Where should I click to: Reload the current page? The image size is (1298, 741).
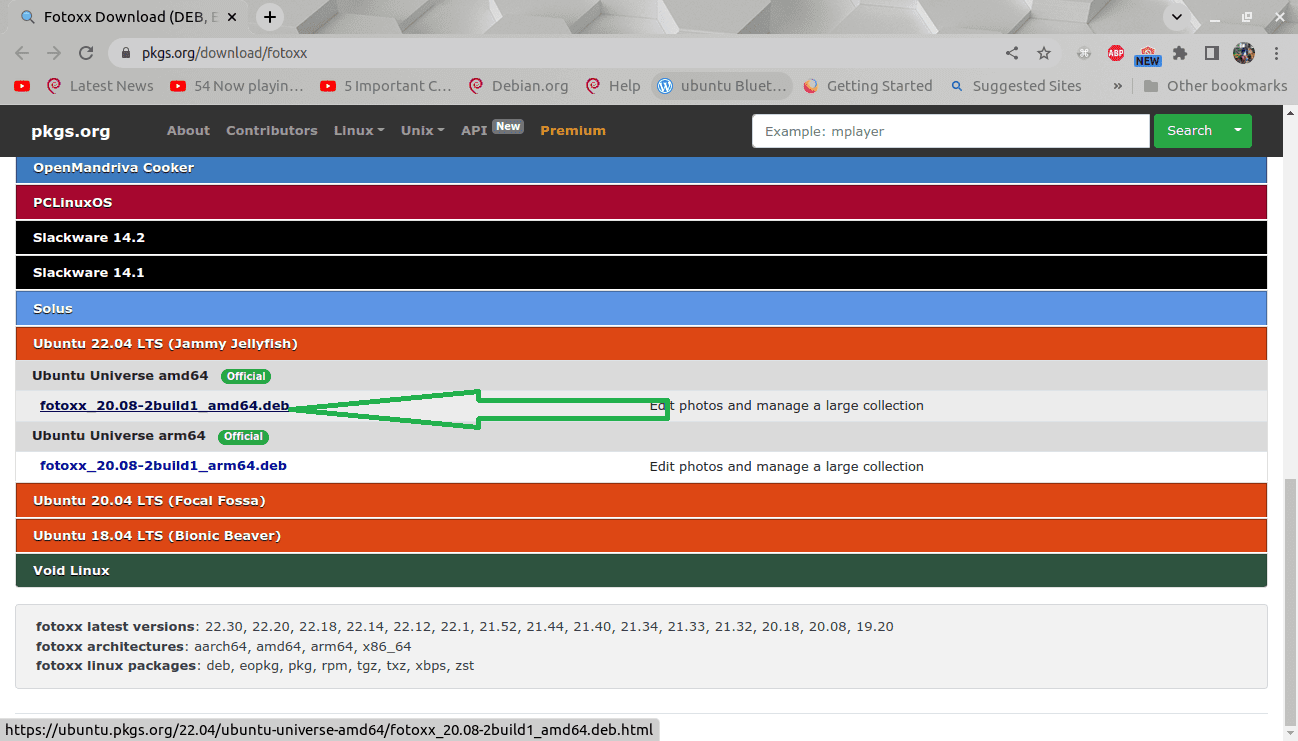click(x=86, y=53)
